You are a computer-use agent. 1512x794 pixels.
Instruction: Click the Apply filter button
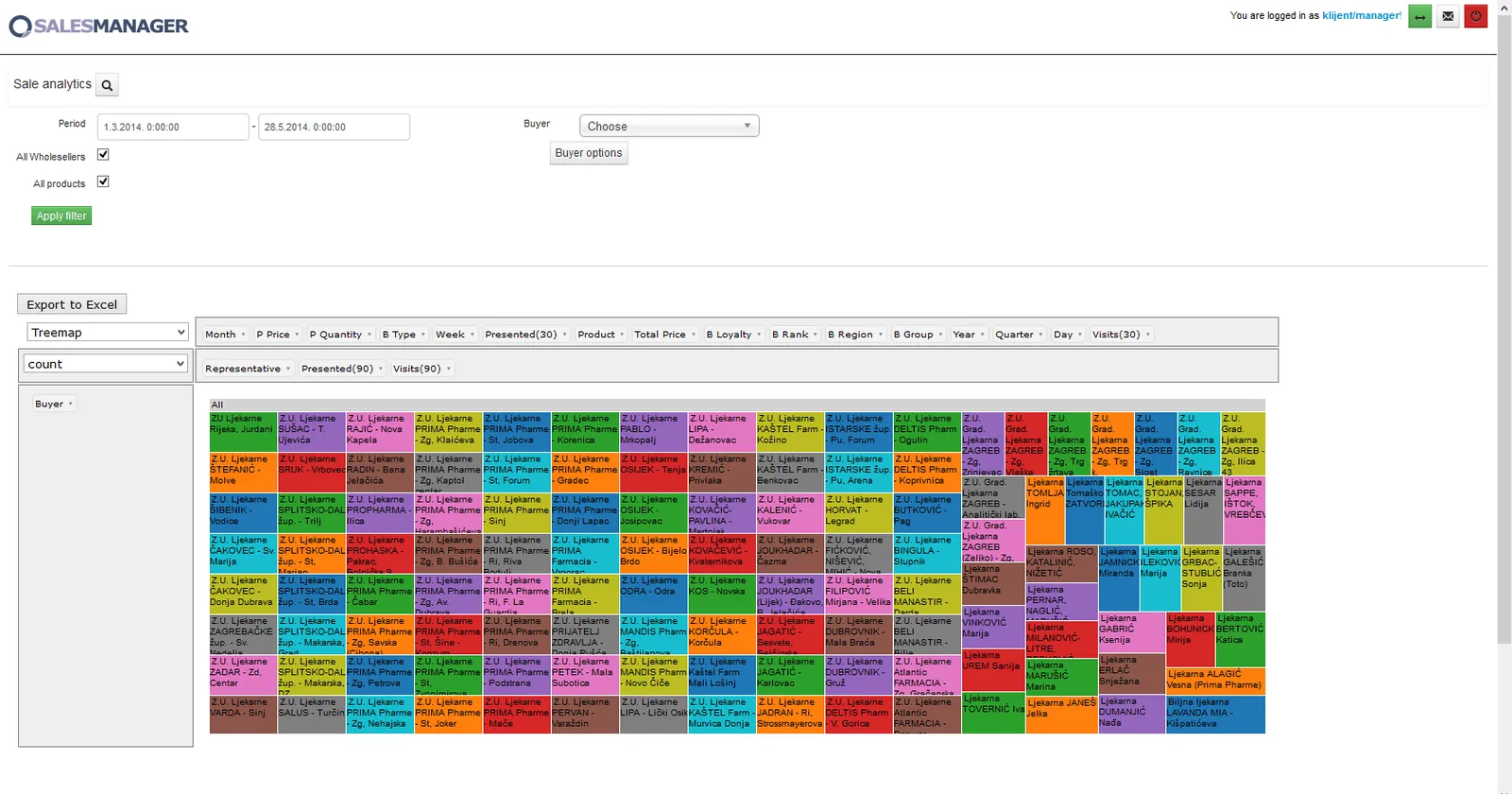61,216
